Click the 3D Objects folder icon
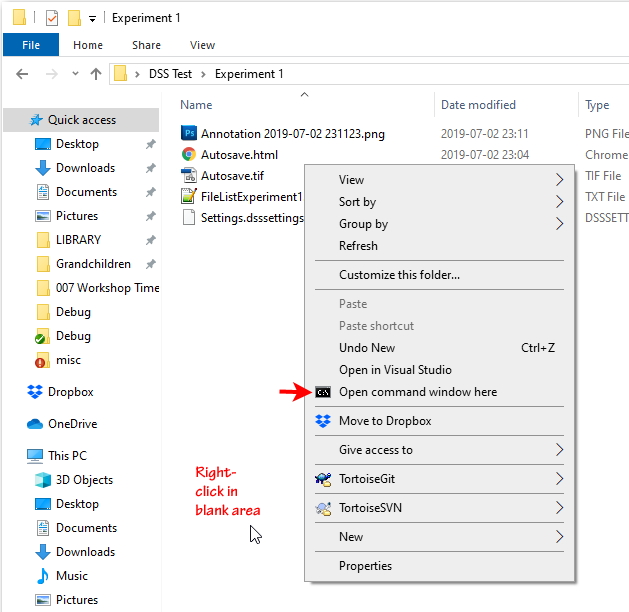 click(x=43, y=480)
